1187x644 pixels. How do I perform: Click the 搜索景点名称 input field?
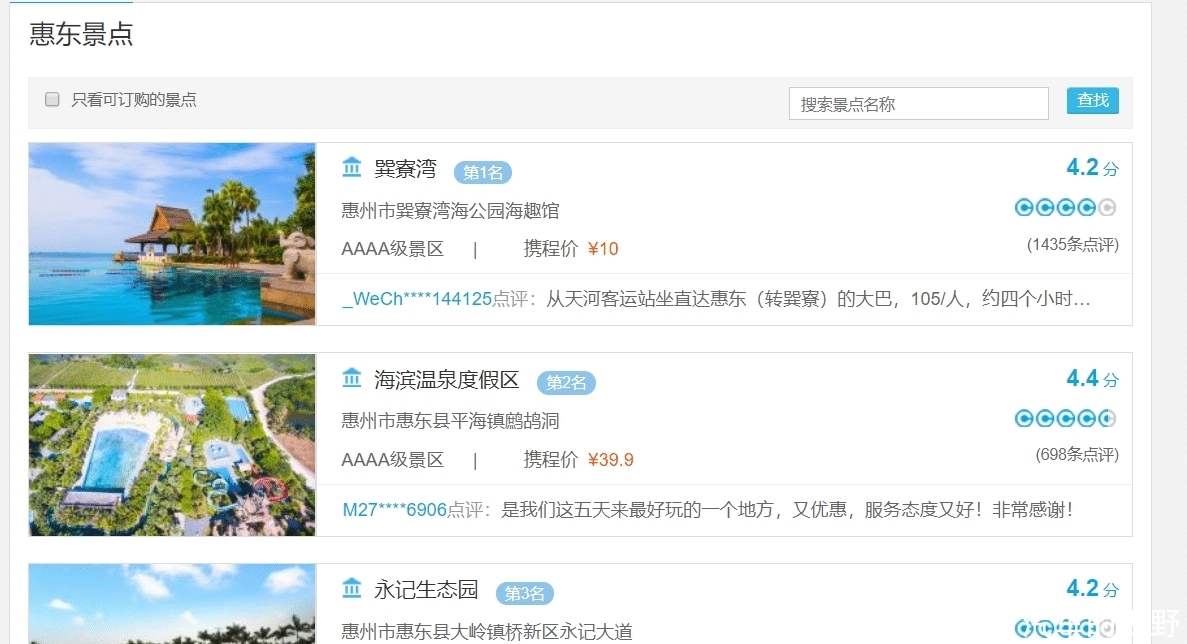click(x=918, y=103)
